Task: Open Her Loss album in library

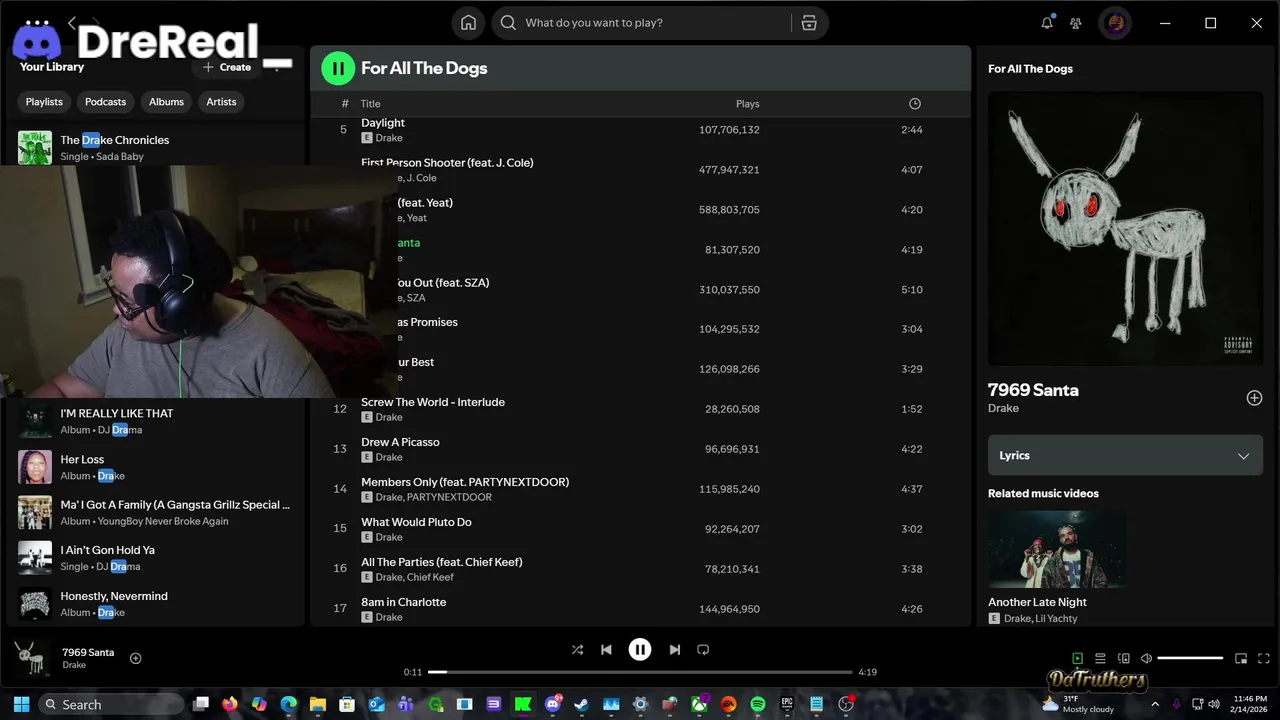Action: coord(155,467)
